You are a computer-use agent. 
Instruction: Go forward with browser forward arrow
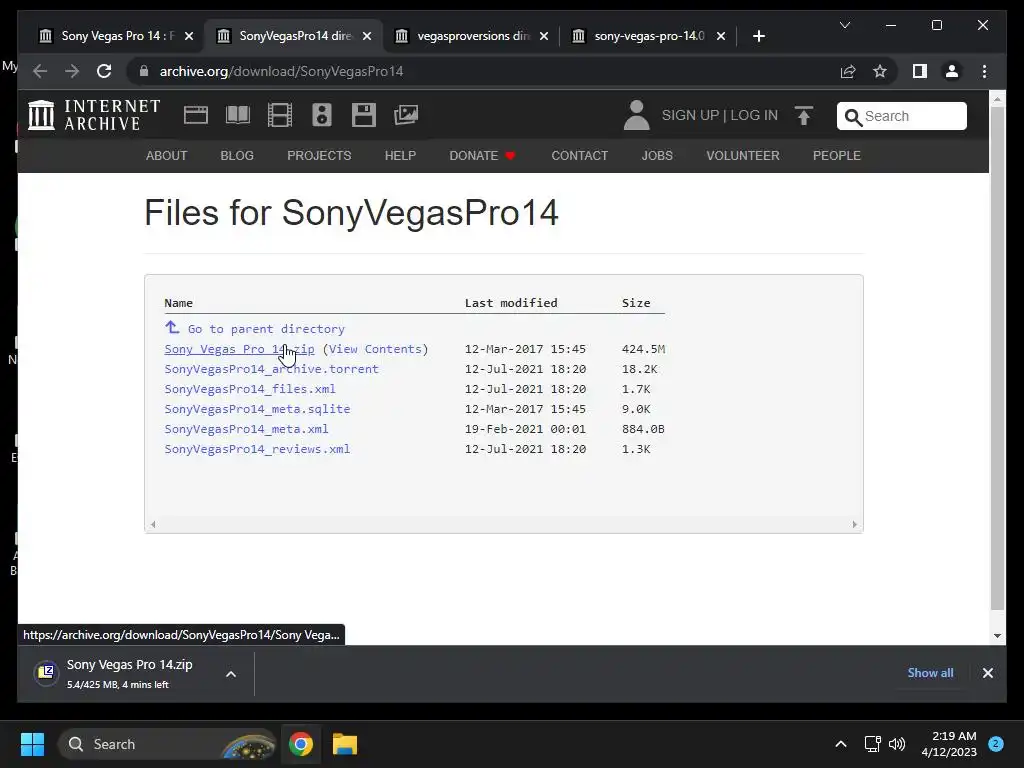pos(72,71)
